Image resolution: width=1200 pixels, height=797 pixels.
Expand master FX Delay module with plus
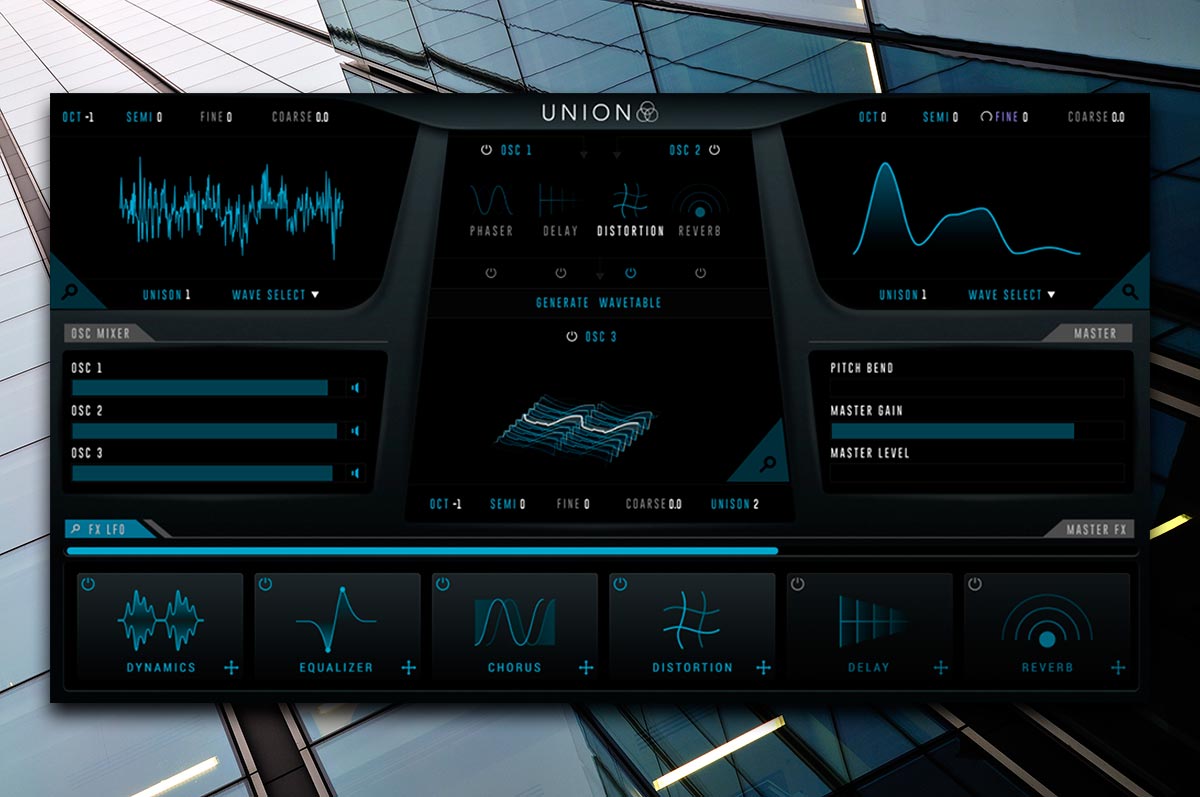(941, 668)
